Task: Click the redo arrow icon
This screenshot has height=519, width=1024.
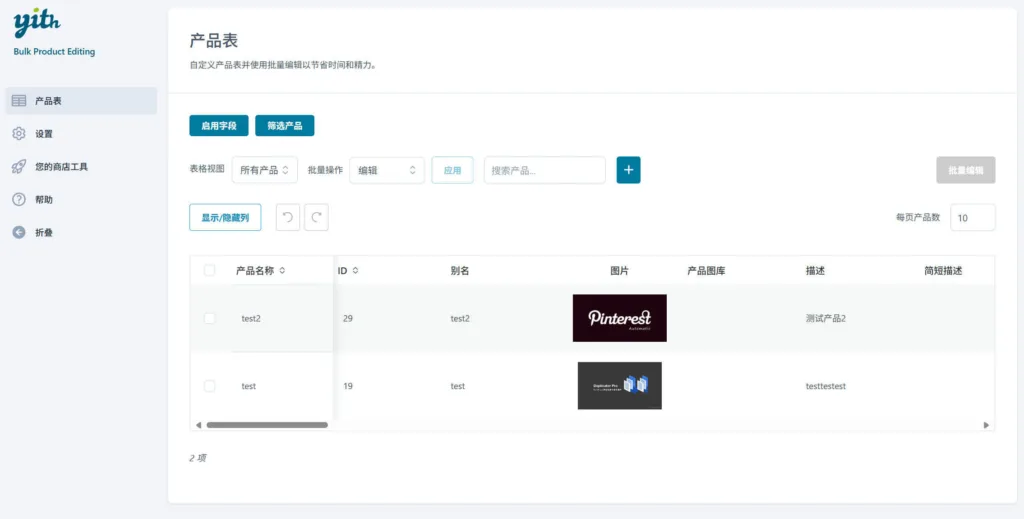Action: (x=316, y=217)
